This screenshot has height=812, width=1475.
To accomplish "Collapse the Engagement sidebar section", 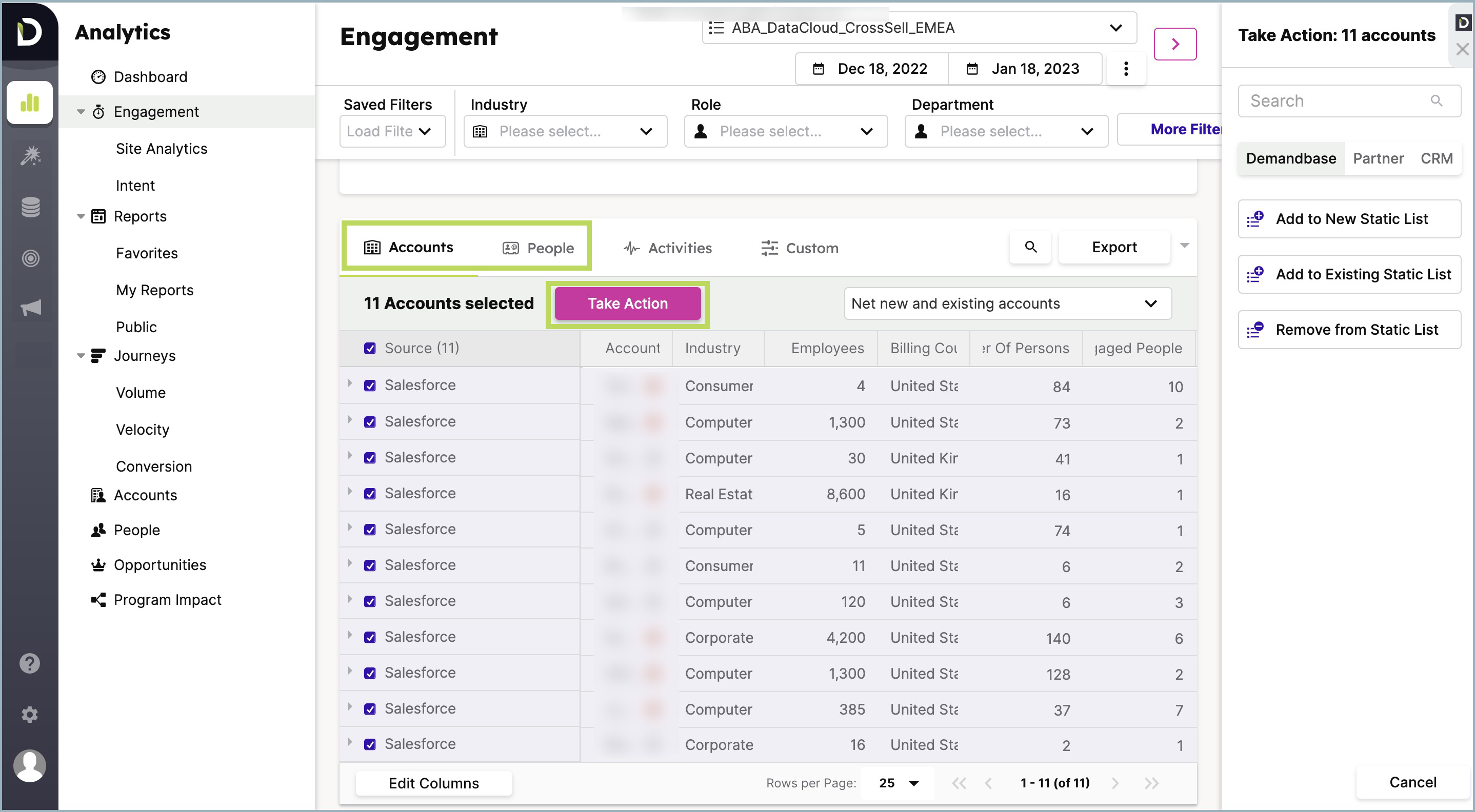I will [81, 112].
